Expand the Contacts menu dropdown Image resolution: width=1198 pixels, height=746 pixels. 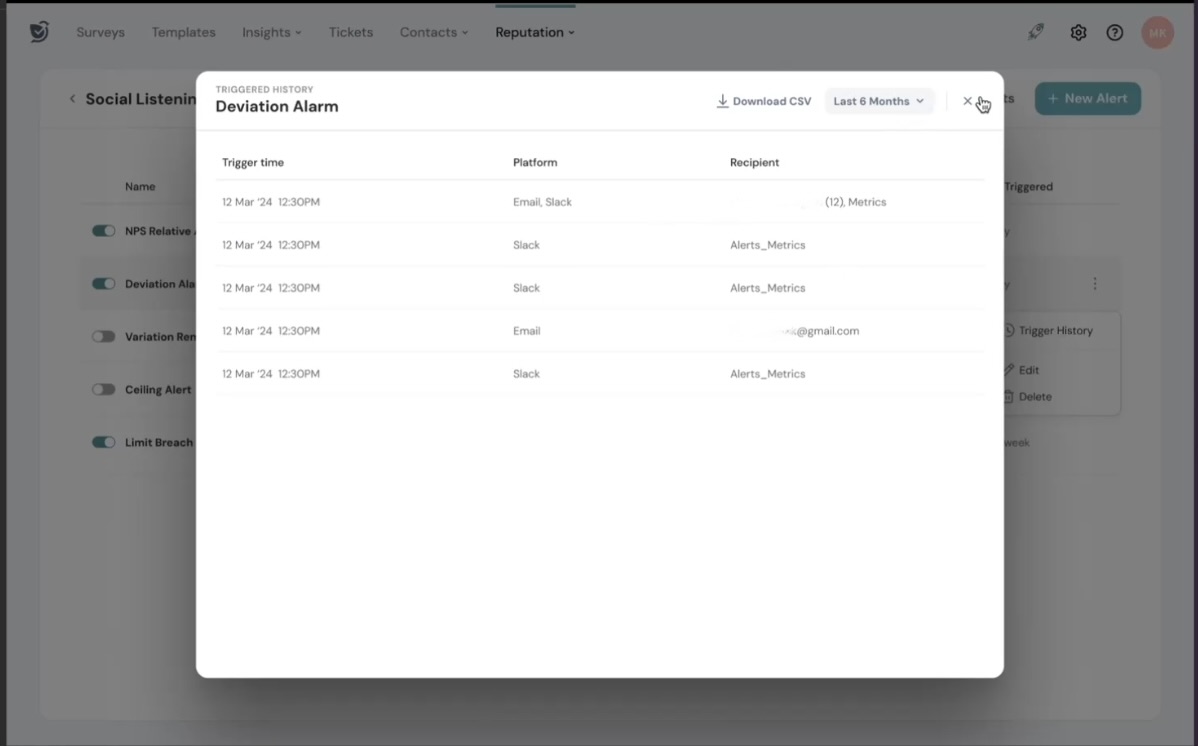[433, 32]
